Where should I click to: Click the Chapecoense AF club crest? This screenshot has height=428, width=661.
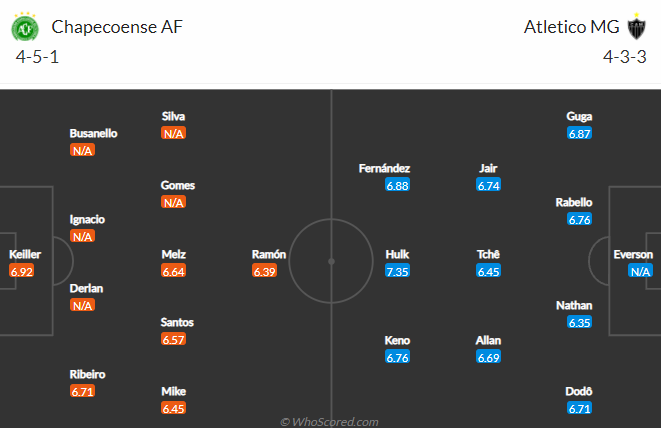(25, 27)
